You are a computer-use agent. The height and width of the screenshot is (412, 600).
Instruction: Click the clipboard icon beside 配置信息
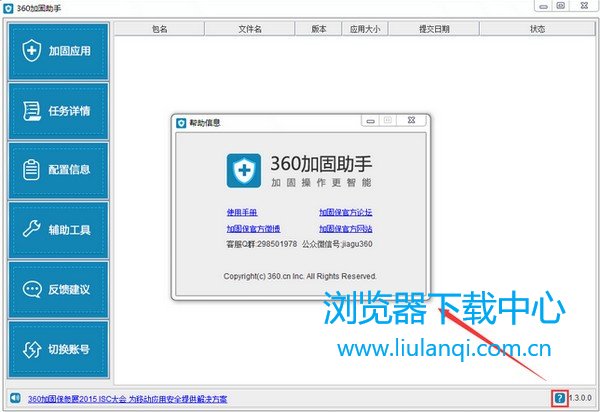31,170
